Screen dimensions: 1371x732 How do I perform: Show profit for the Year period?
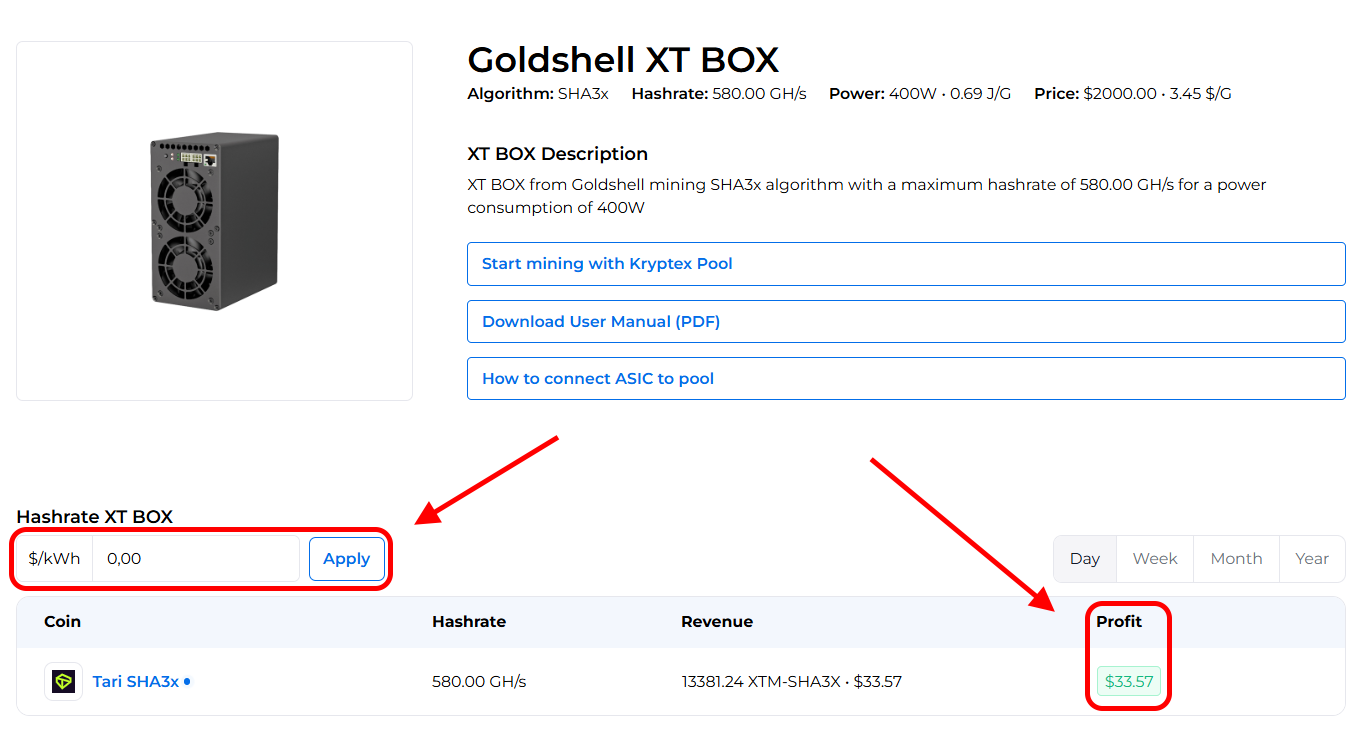[x=1311, y=559]
